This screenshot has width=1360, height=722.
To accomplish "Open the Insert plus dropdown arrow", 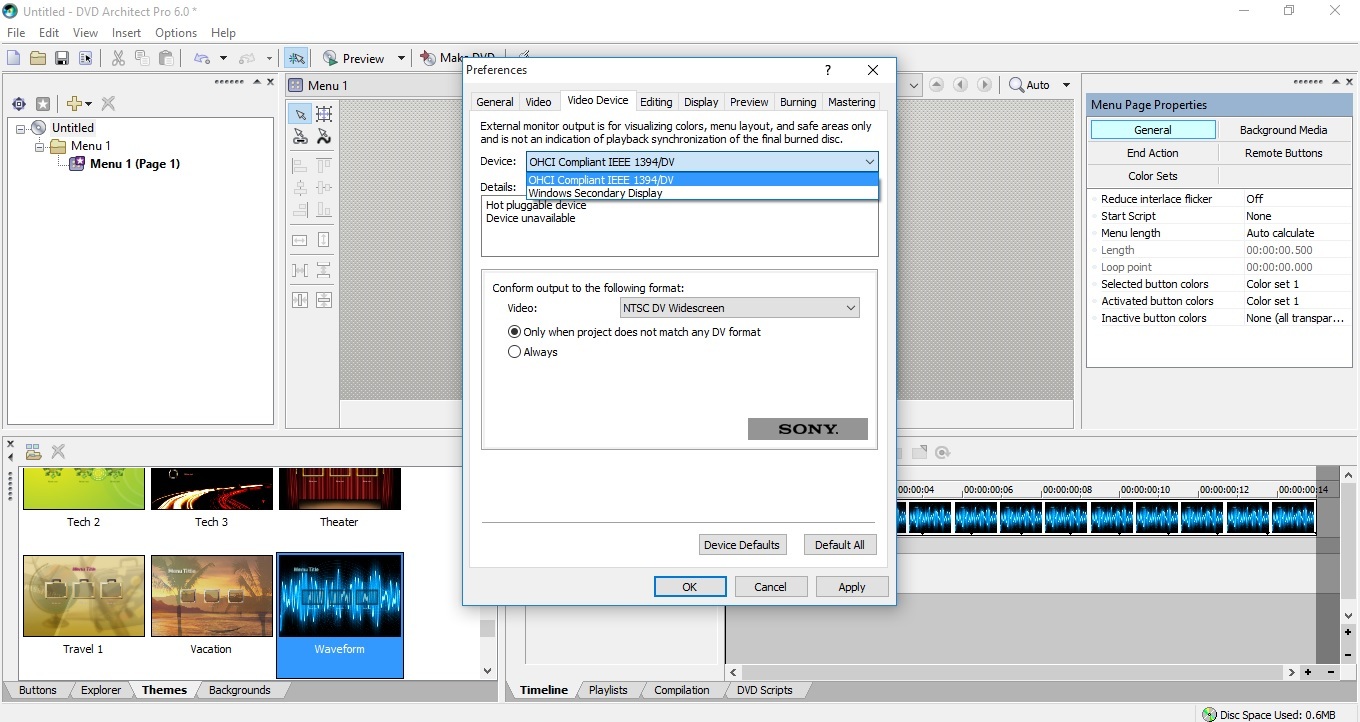I will click(x=88, y=104).
